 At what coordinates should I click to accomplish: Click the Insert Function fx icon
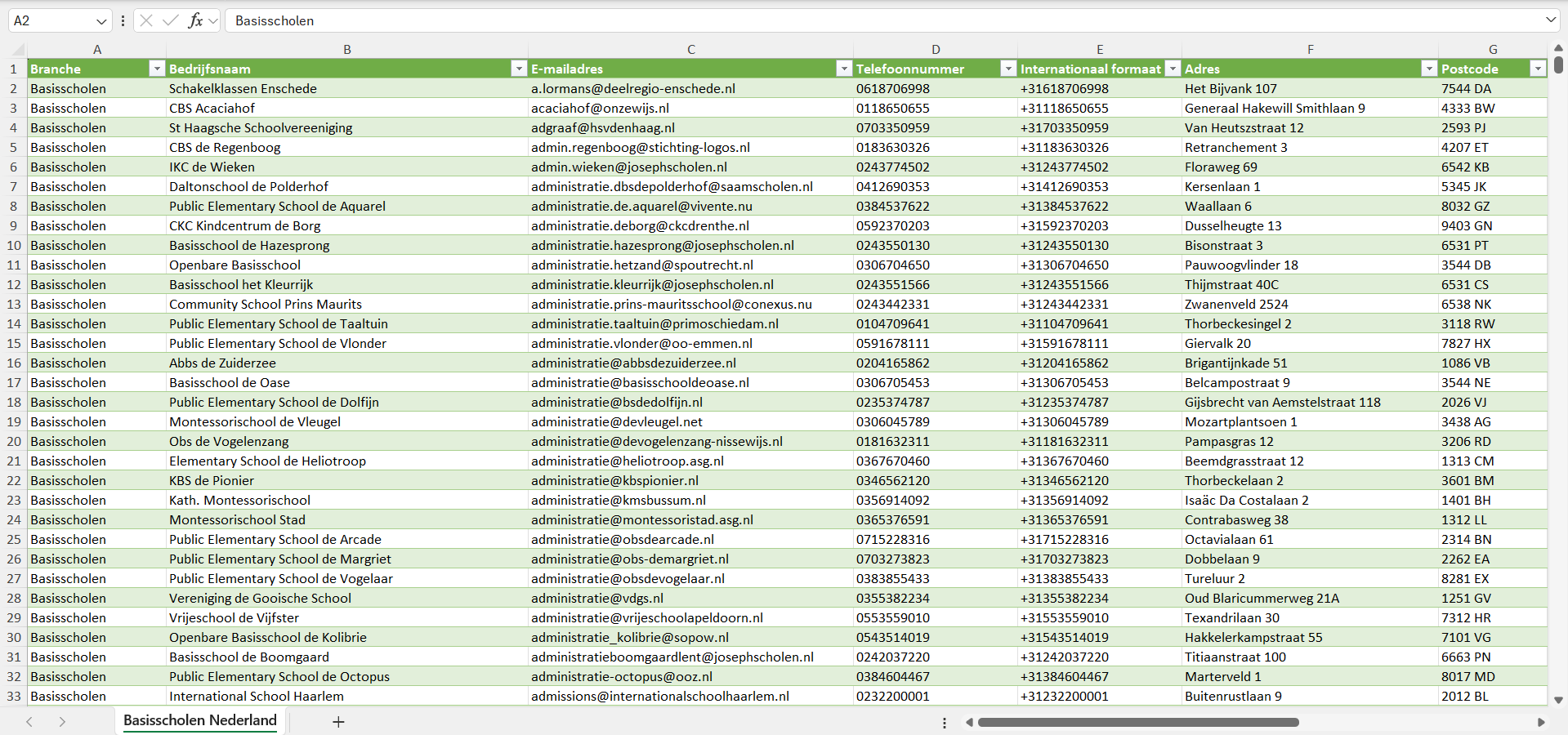[x=195, y=20]
